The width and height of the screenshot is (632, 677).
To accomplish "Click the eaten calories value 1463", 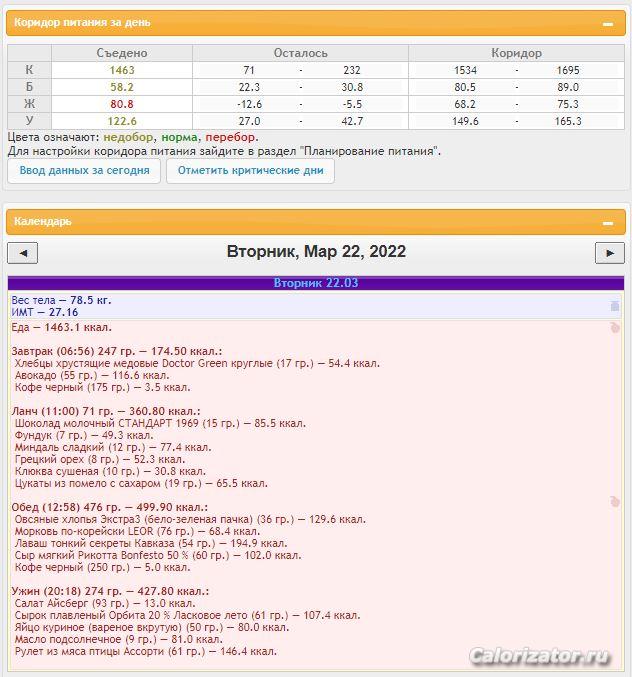I will [x=122, y=71].
